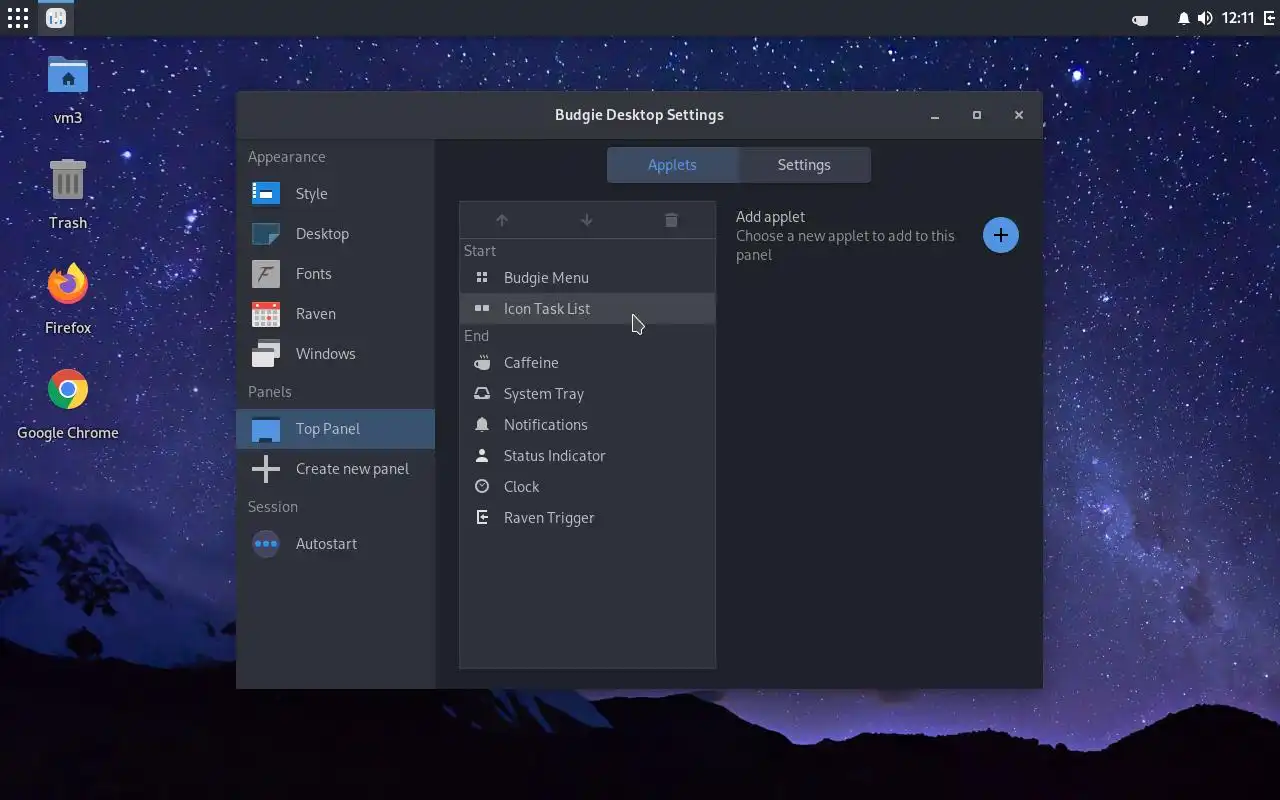Select the Notifications applet row
This screenshot has width=1280, height=800.
587,425
